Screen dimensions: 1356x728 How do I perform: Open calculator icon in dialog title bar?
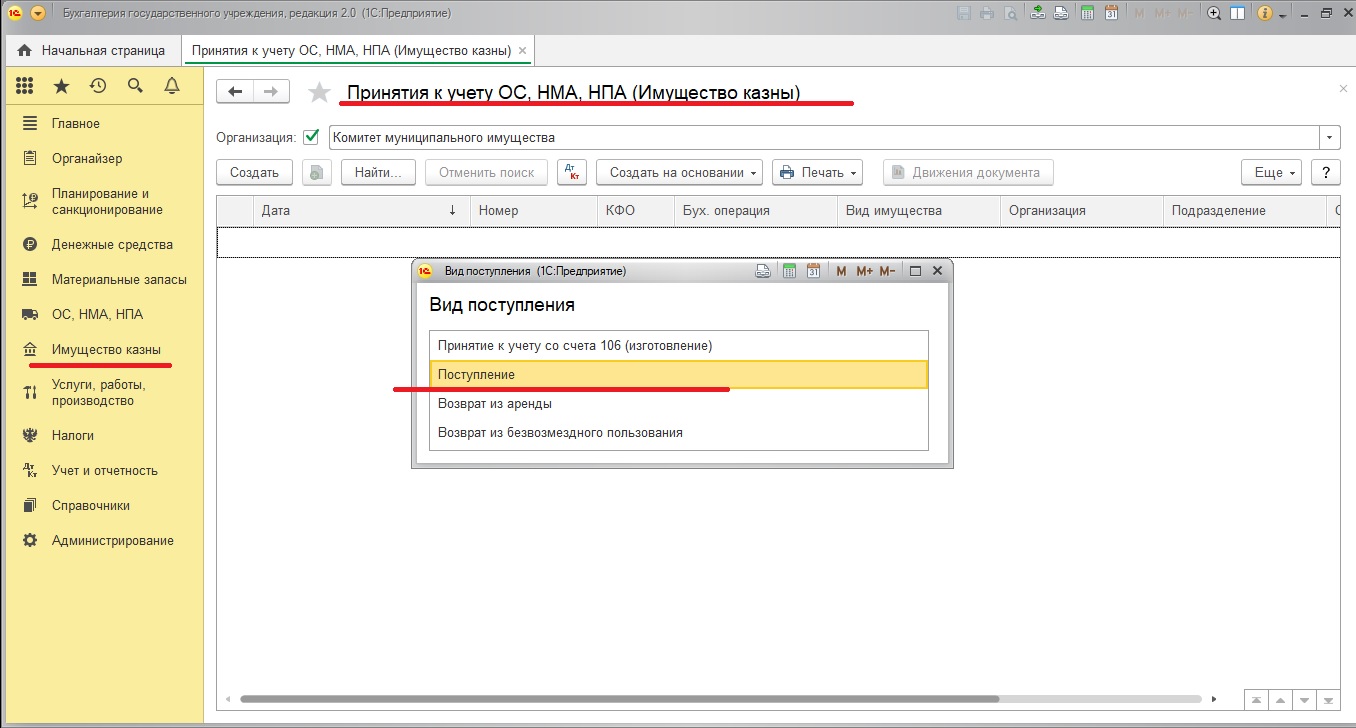pyautogui.click(x=789, y=271)
